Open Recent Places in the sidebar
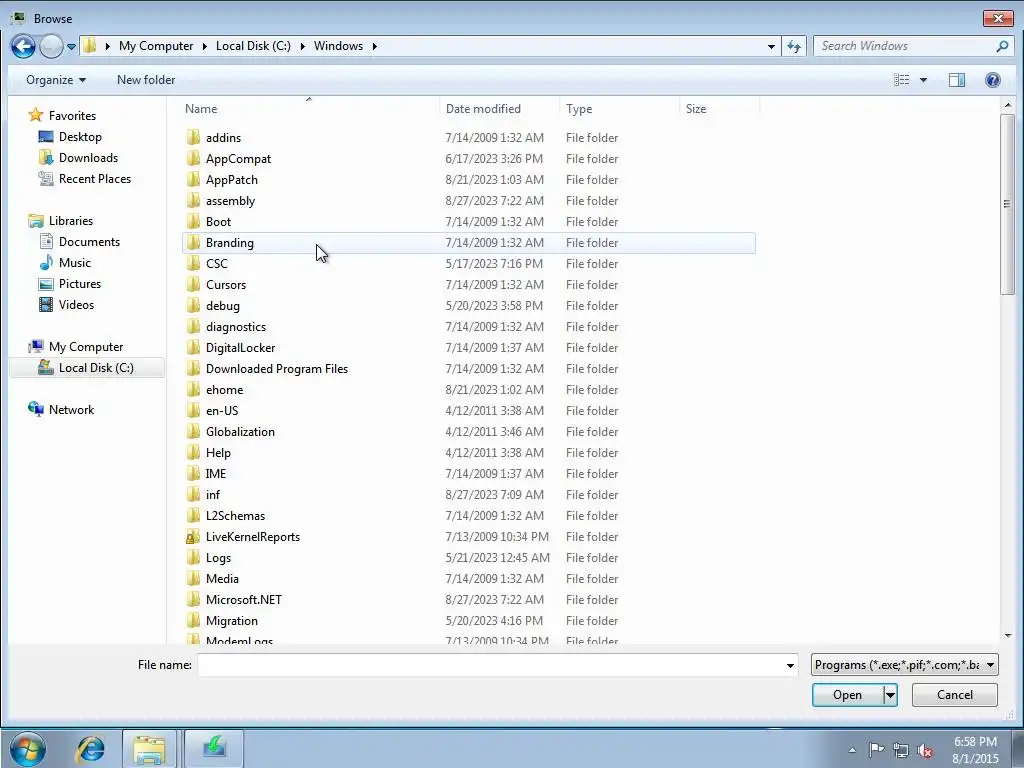 95,178
